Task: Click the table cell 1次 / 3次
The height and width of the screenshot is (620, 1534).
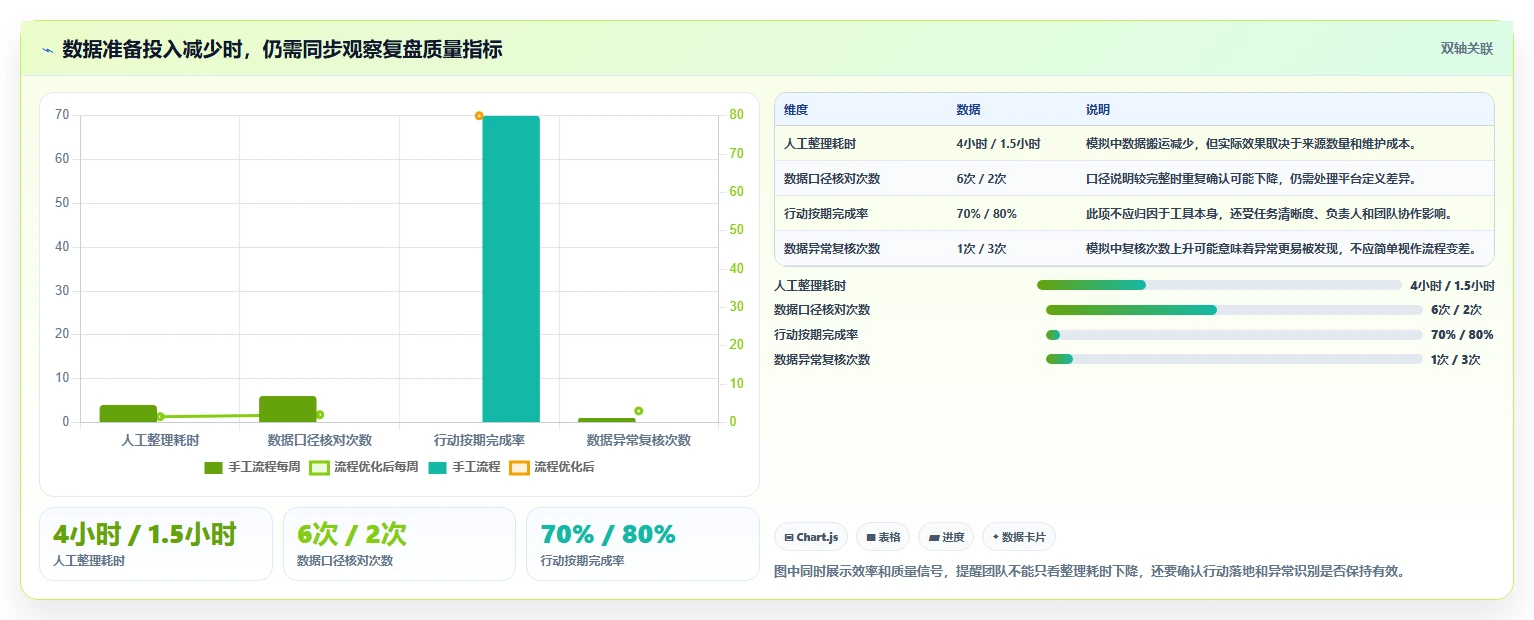Action: [981, 249]
